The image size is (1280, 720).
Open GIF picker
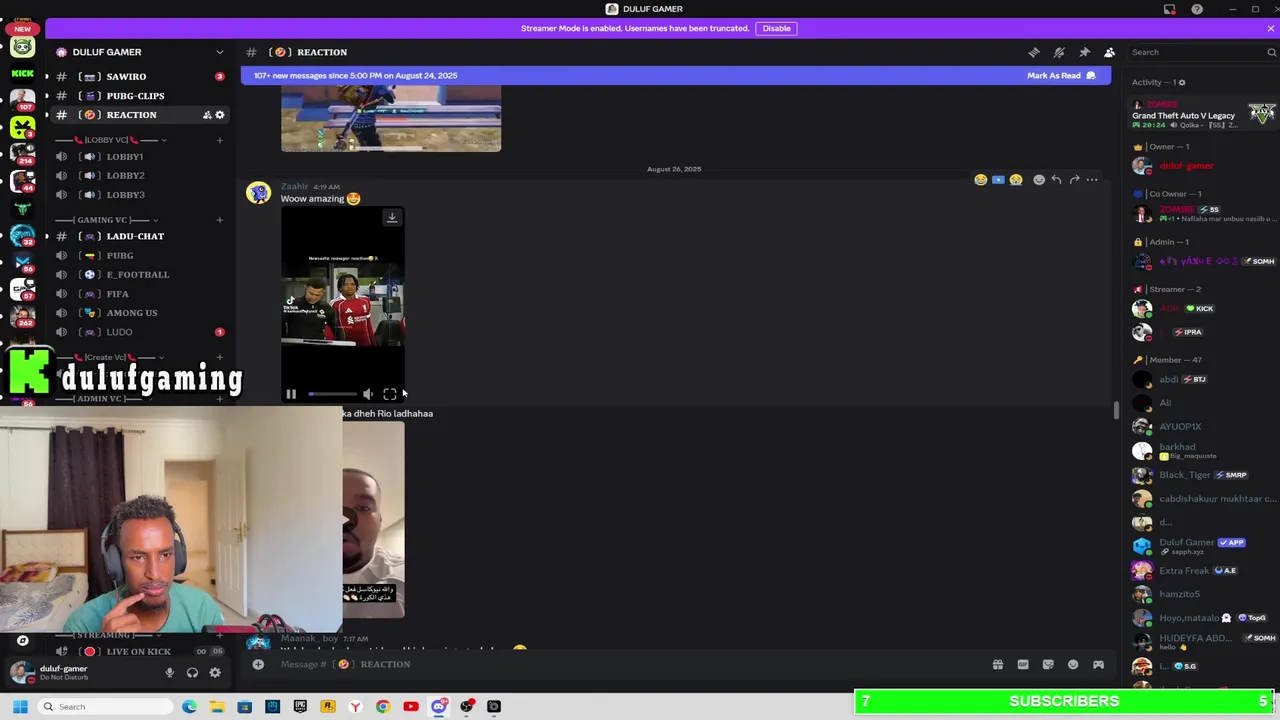(x=1023, y=664)
